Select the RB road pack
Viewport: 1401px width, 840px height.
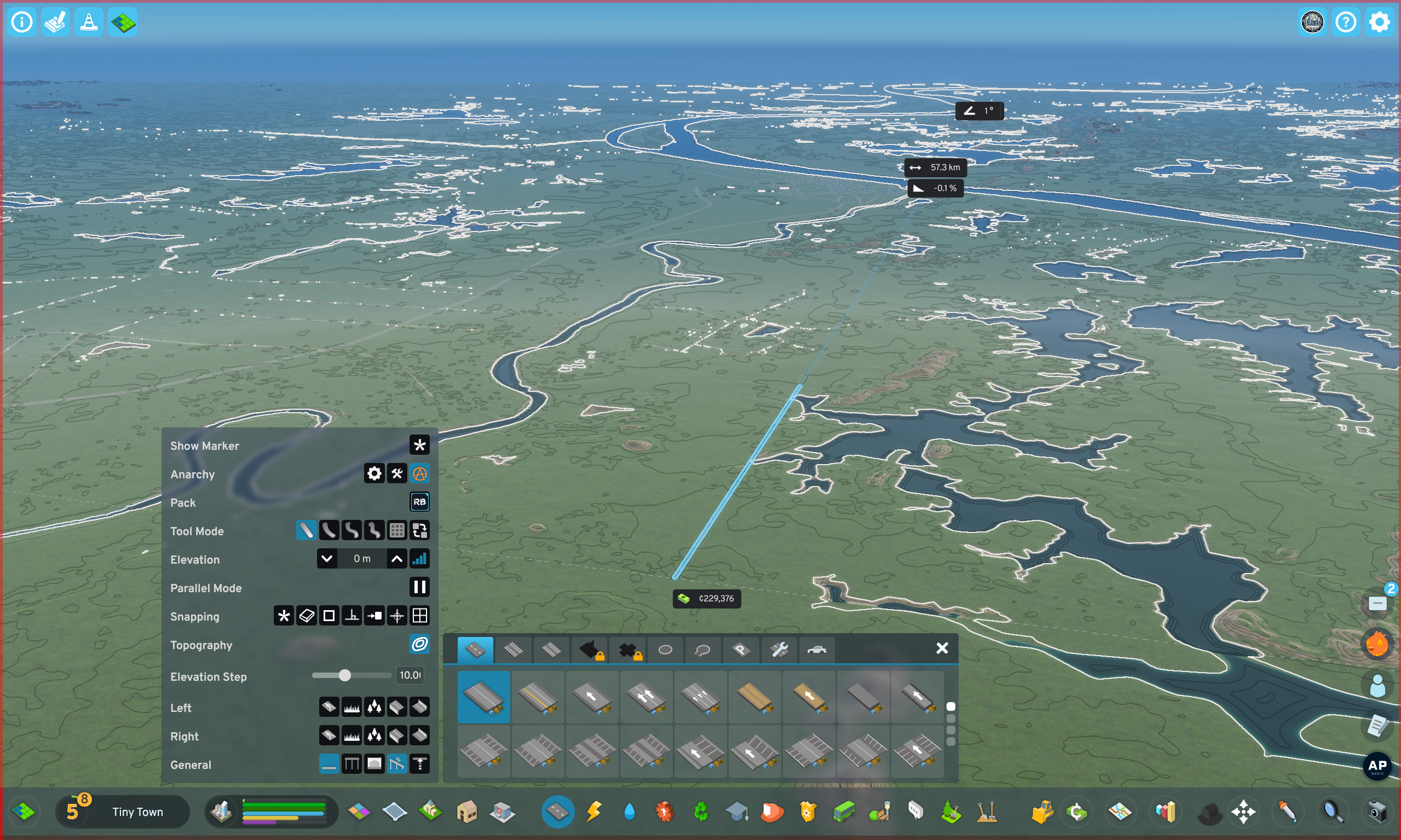pyautogui.click(x=419, y=501)
